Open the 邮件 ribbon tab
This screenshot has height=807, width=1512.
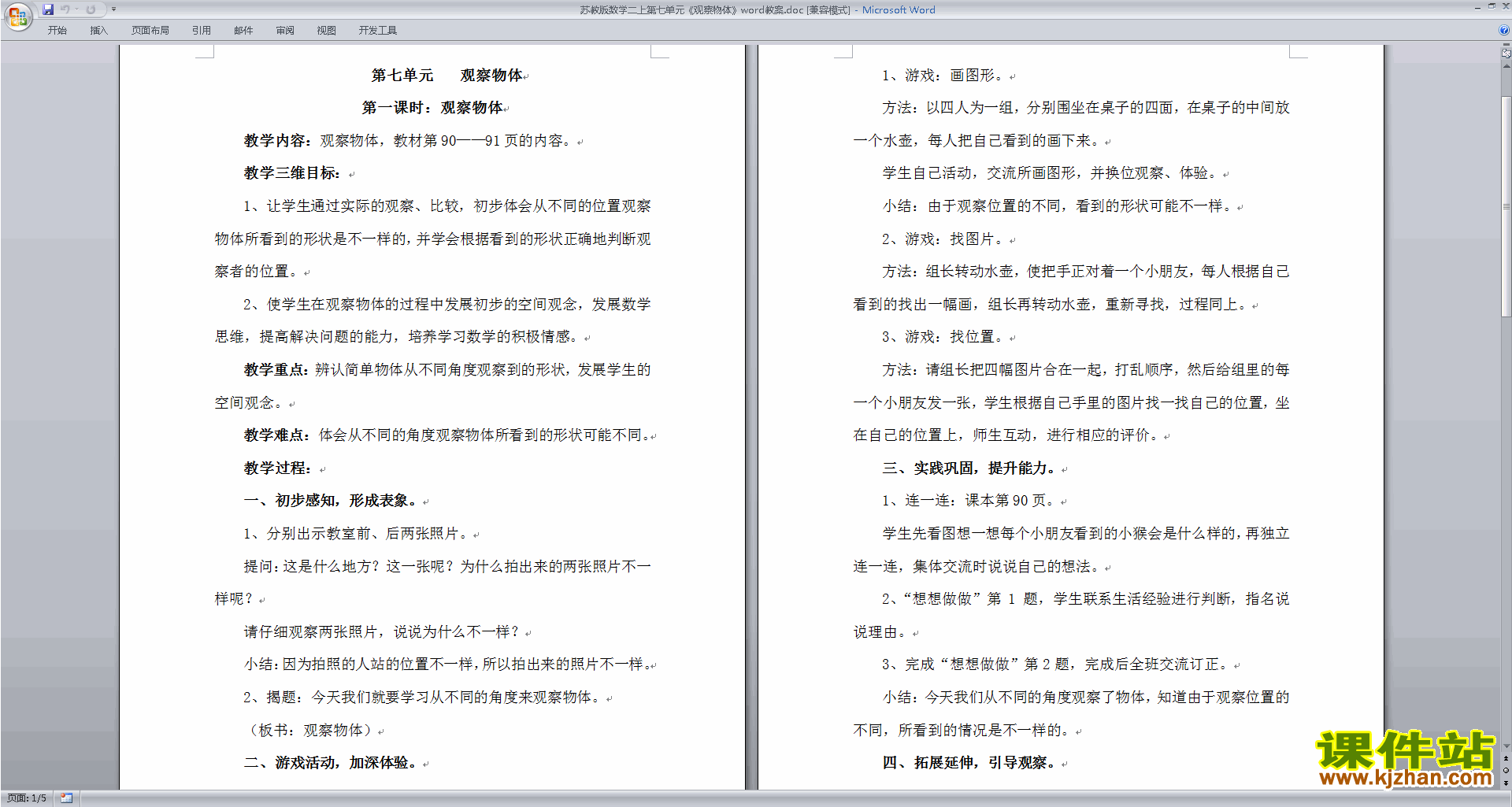(243, 31)
